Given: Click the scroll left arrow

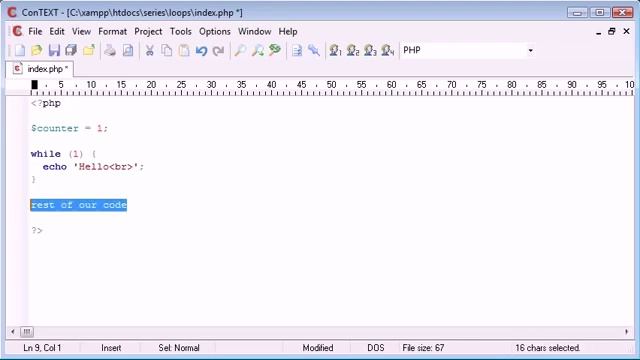Looking at the screenshot, I should point(13,332).
